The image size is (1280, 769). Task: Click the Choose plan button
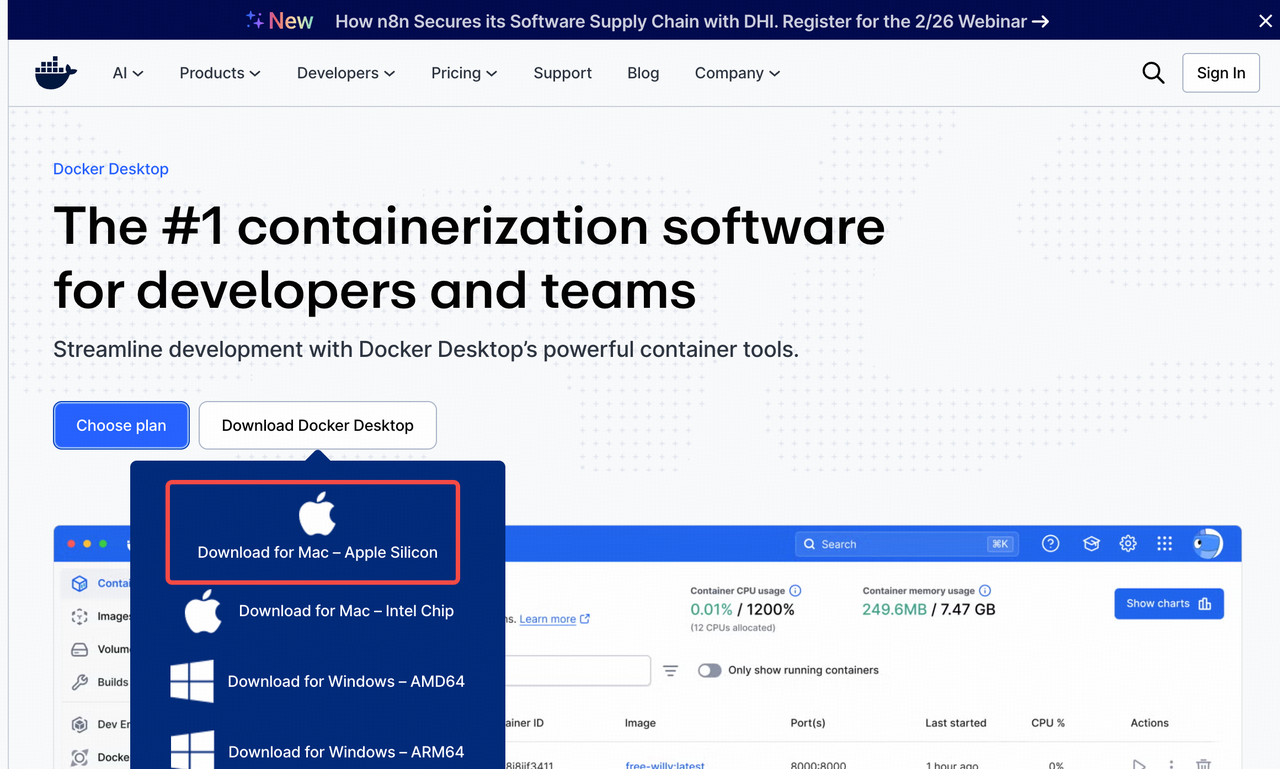[121, 426]
